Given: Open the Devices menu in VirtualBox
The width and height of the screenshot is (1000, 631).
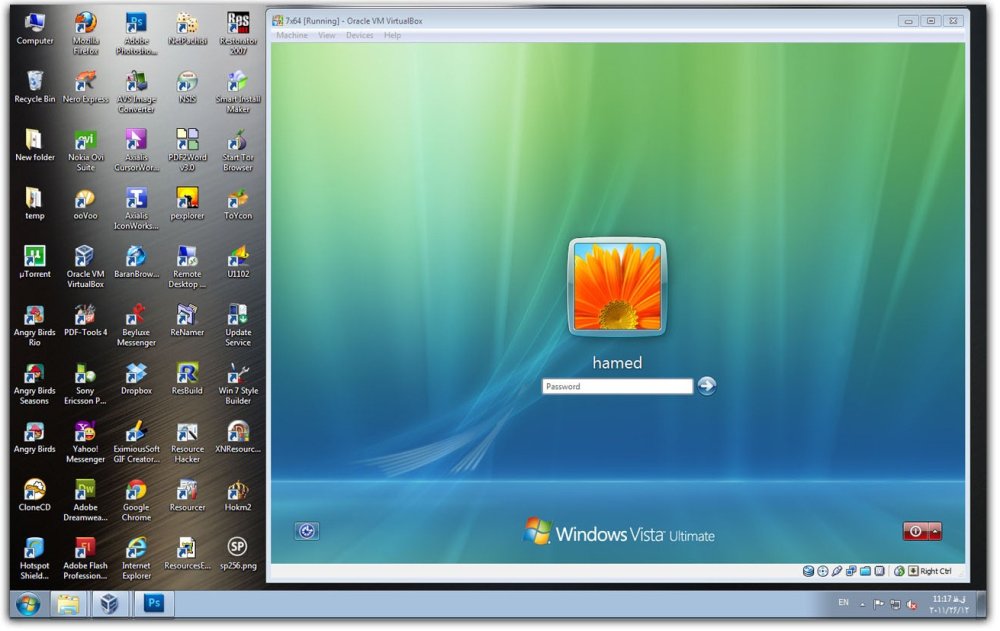Looking at the screenshot, I should click(x=360, y=35).
